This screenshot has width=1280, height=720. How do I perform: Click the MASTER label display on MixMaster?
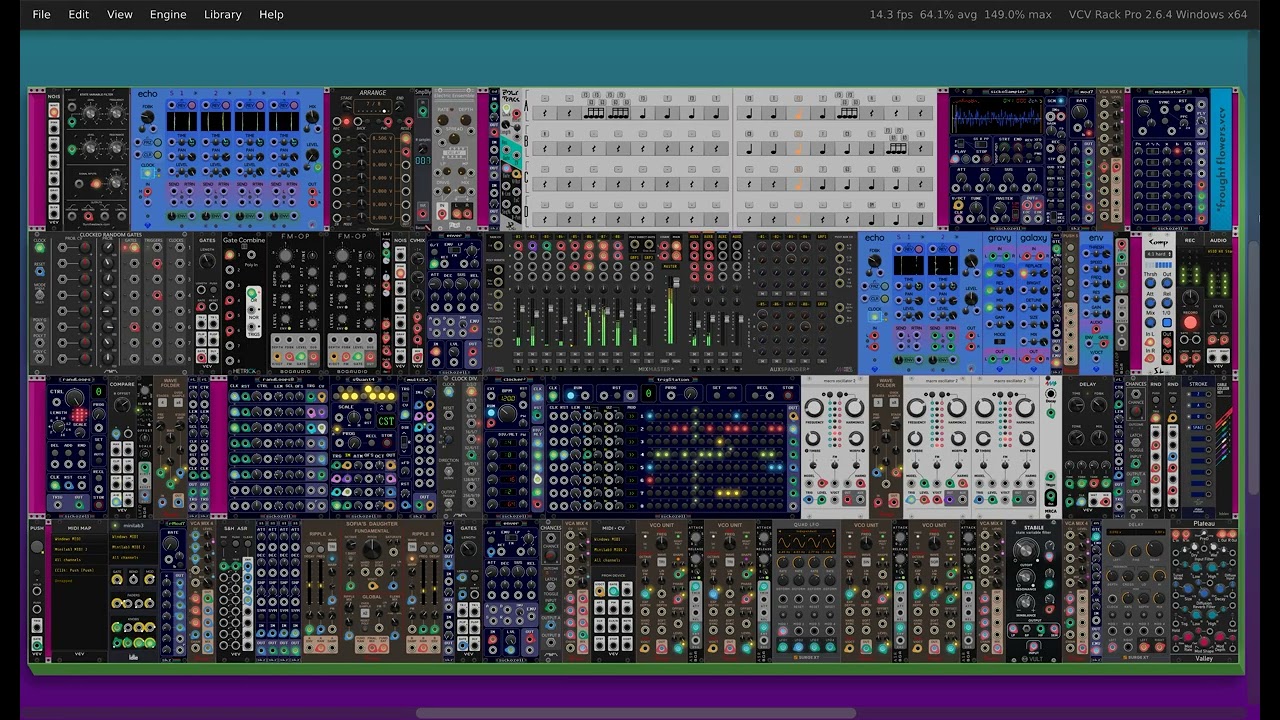point(671,267)
